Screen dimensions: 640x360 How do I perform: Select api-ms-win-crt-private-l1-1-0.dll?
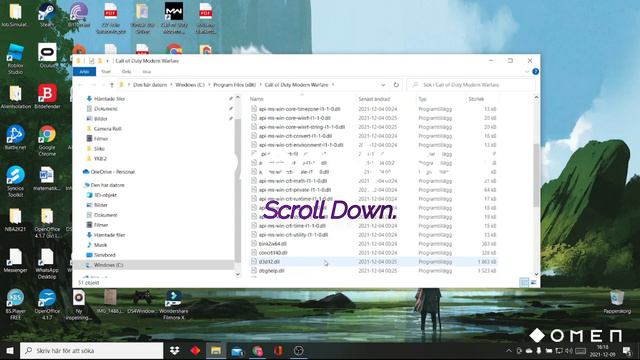pyautogui.click(x=295, y=190)
